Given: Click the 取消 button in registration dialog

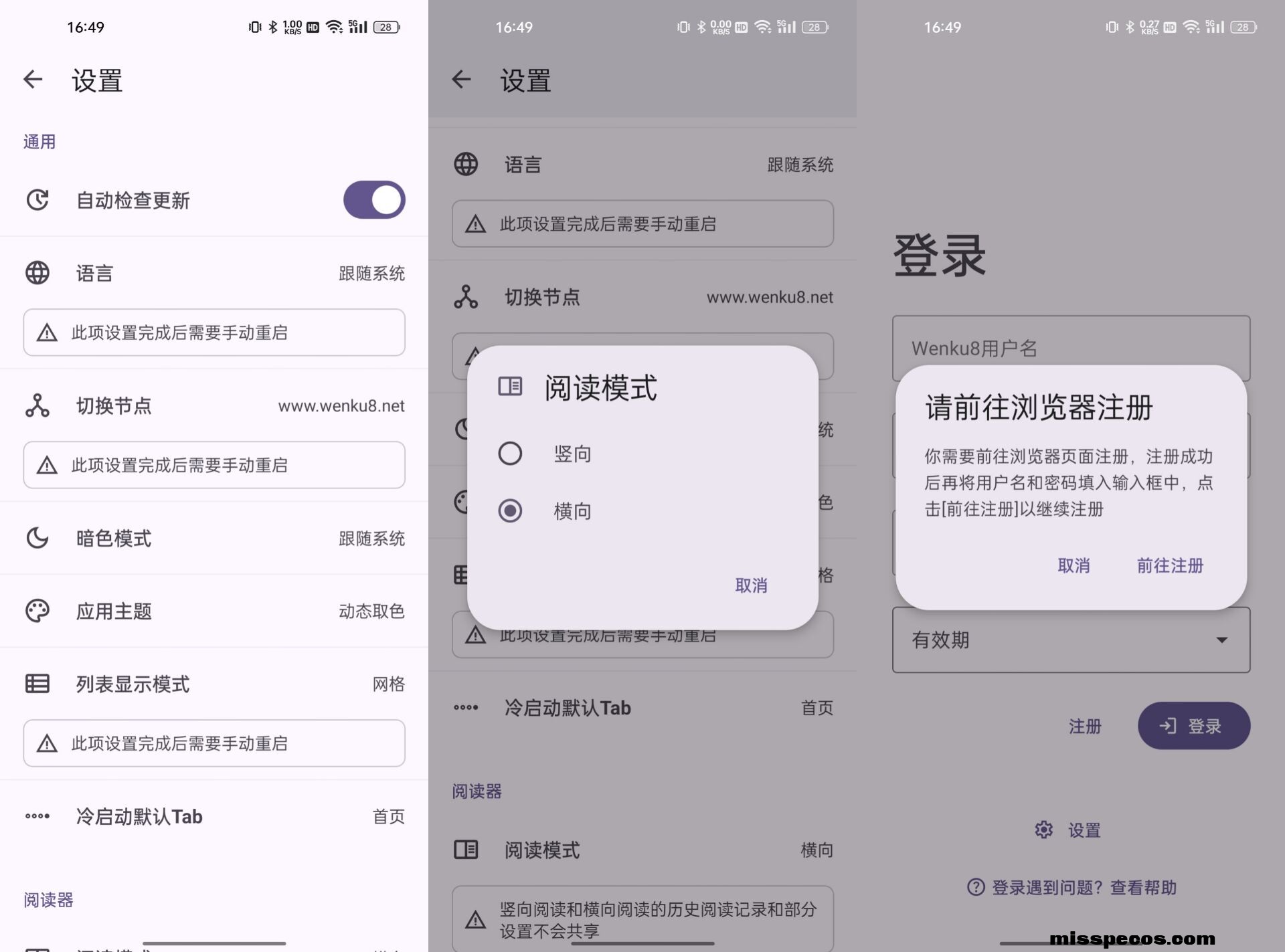Looking at the screenshot, I should (1074, 566).
